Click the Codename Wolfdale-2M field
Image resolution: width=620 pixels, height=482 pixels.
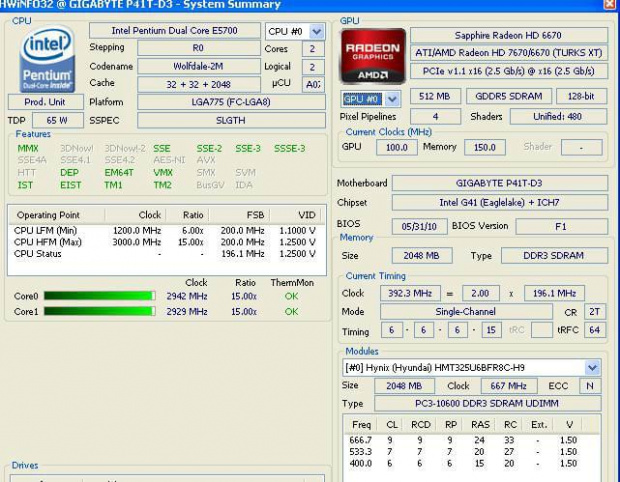pyautogui.click(x=198, y=66)
